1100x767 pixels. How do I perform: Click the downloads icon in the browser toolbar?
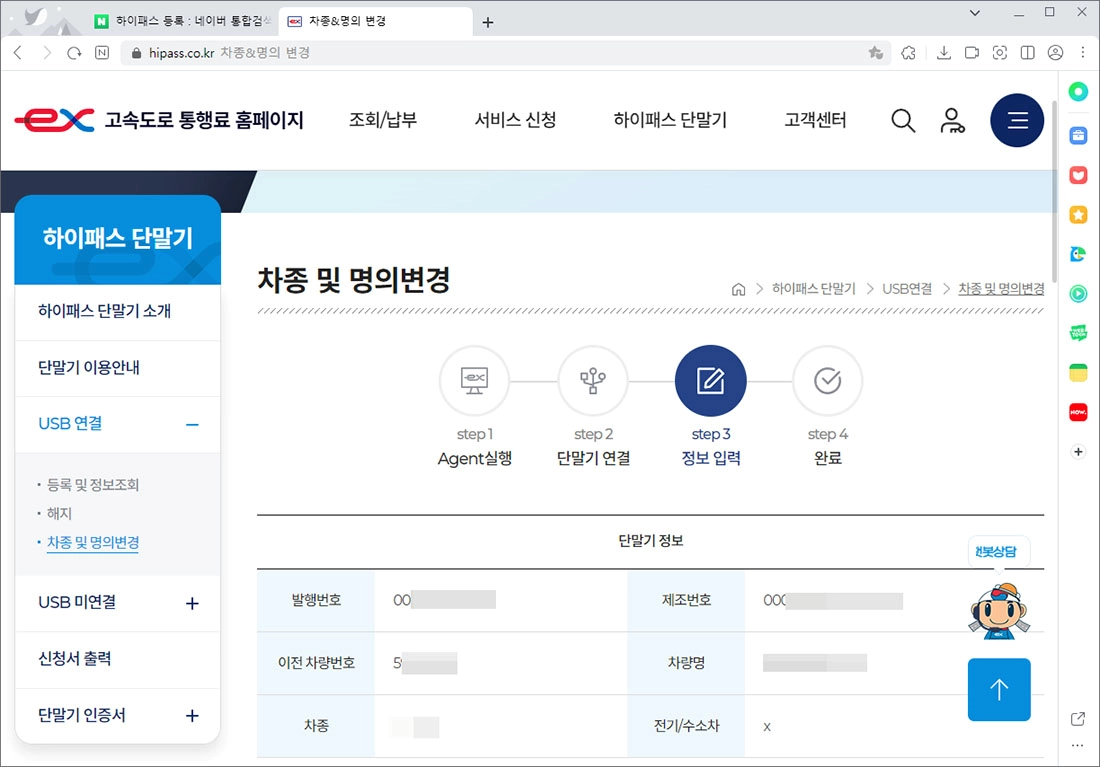(944, 53)
